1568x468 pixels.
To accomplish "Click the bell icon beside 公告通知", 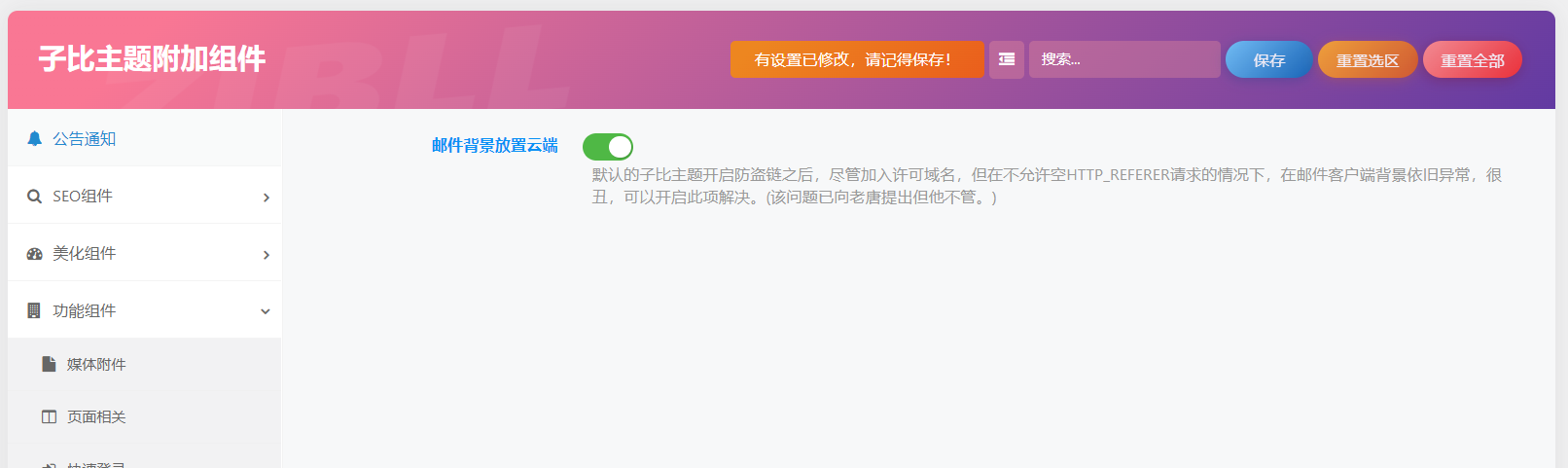I will pos(34,138).
